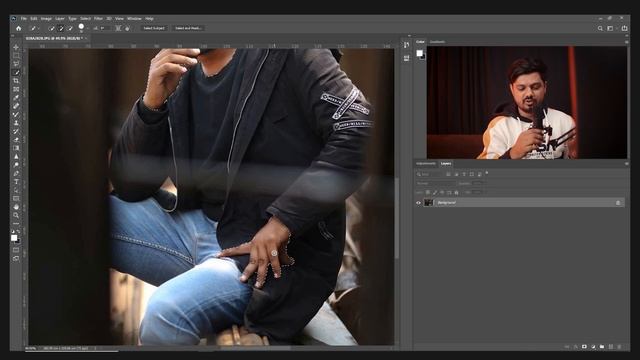The width and height of the screenshot is (640, 360).
Task: Close the open document tab
Action: [86, 38]
